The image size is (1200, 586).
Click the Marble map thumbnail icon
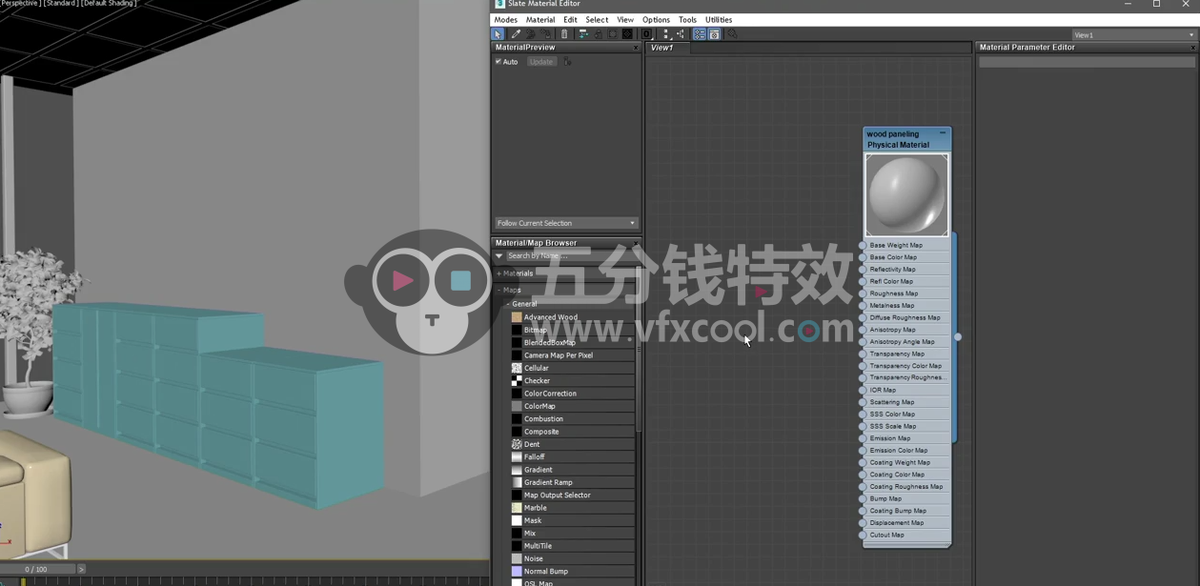point(517,508)
